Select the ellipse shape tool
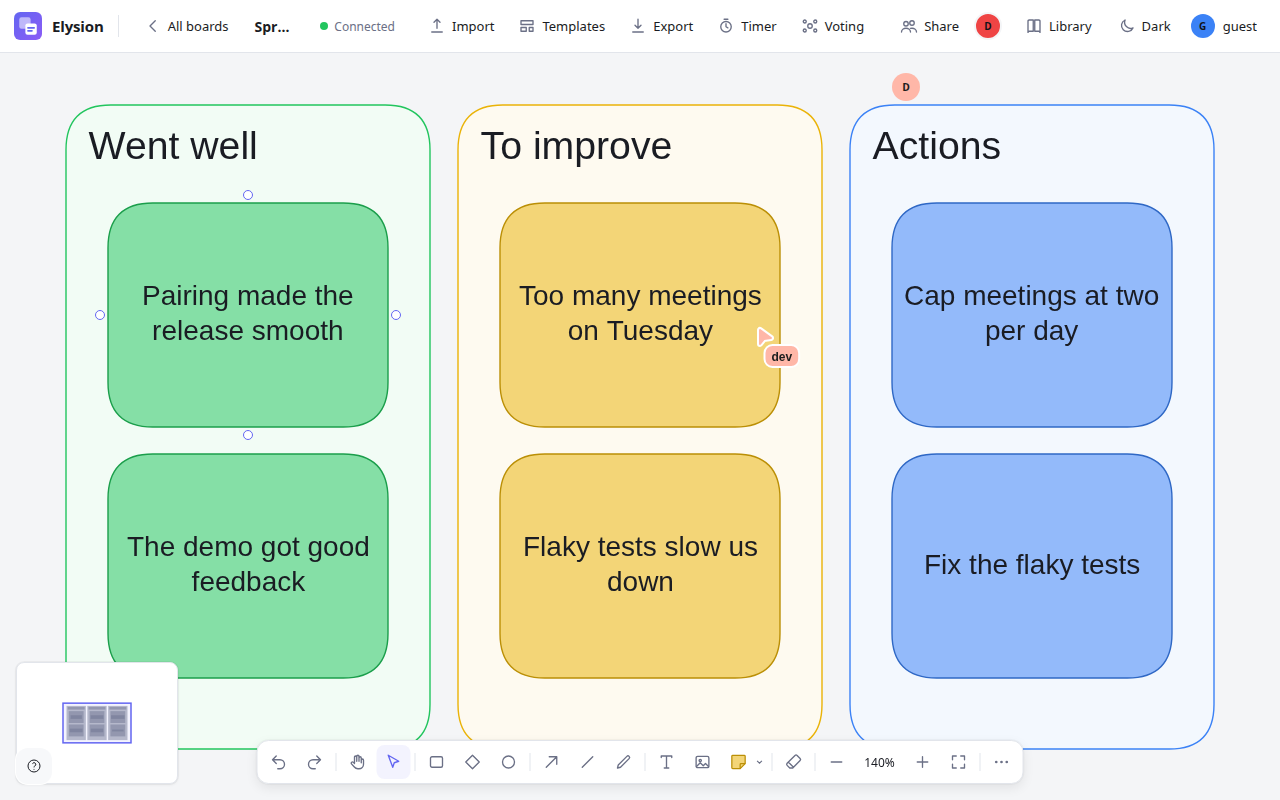1280x800 pixels. coord(508,762)
